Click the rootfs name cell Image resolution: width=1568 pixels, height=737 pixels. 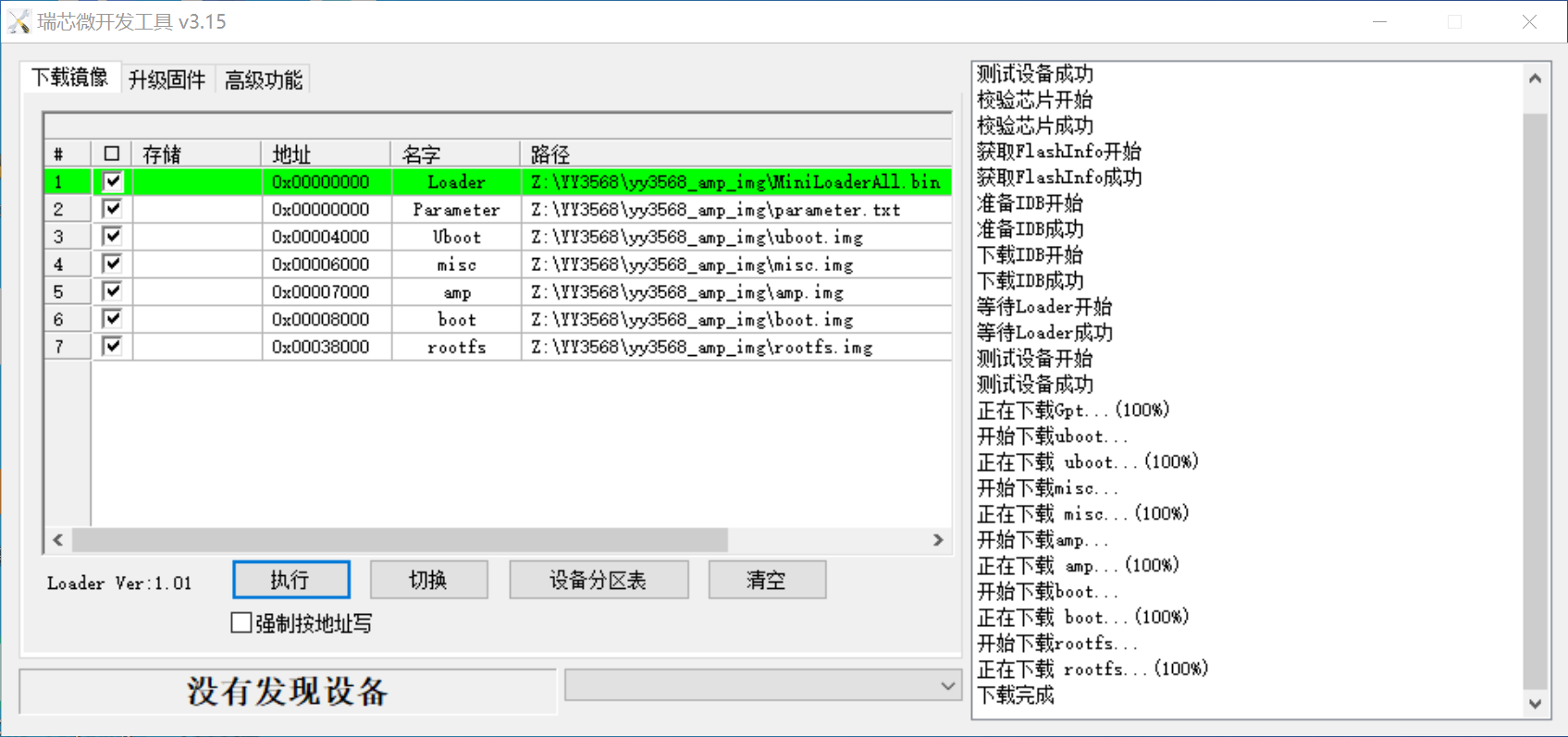click(x=456, y=347)
